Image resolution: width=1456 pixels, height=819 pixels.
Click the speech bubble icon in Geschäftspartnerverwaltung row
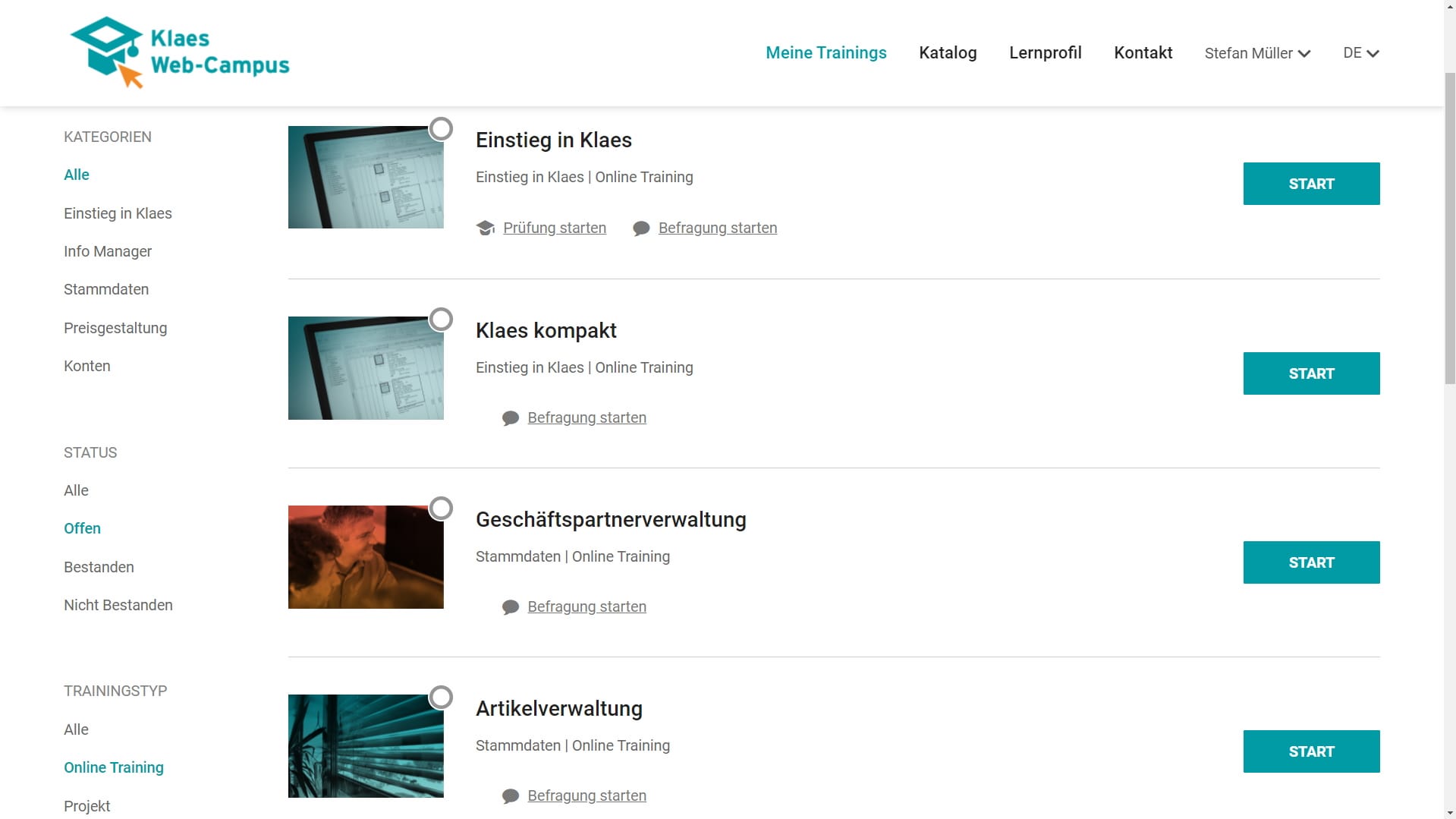tap(511, 607)
